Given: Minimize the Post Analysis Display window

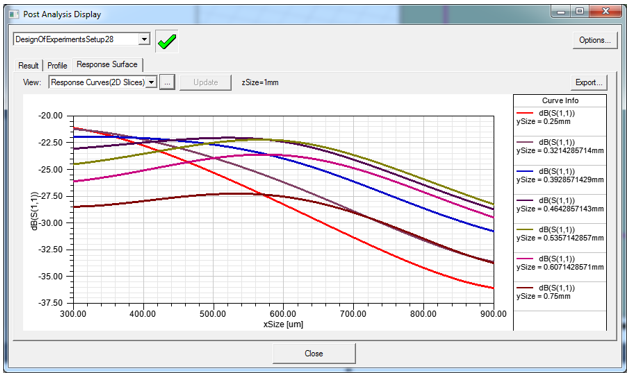Looking at the screenshot, I should coord(561,12).
